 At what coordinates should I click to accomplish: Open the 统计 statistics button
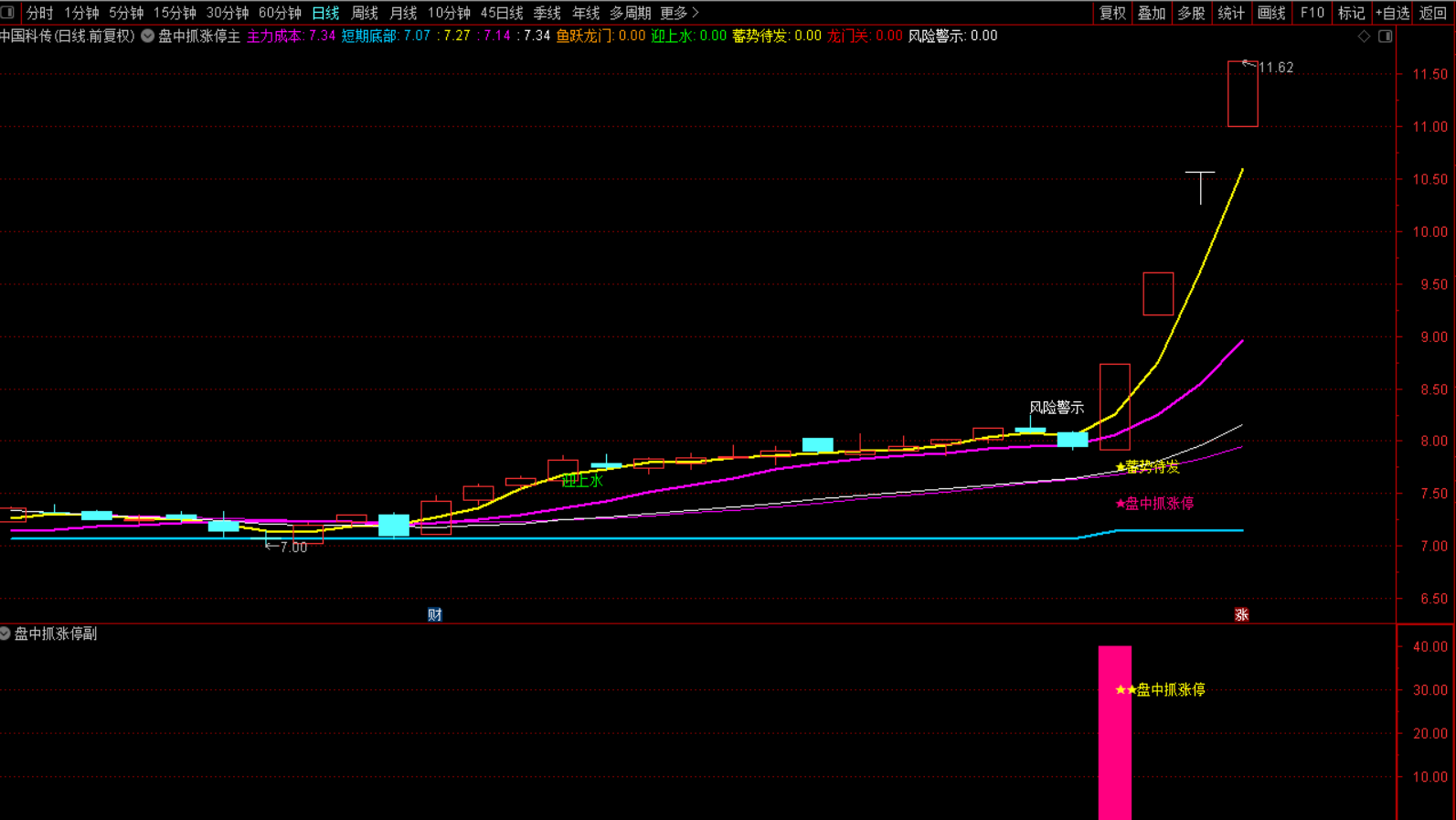(x=1231, y=13)
